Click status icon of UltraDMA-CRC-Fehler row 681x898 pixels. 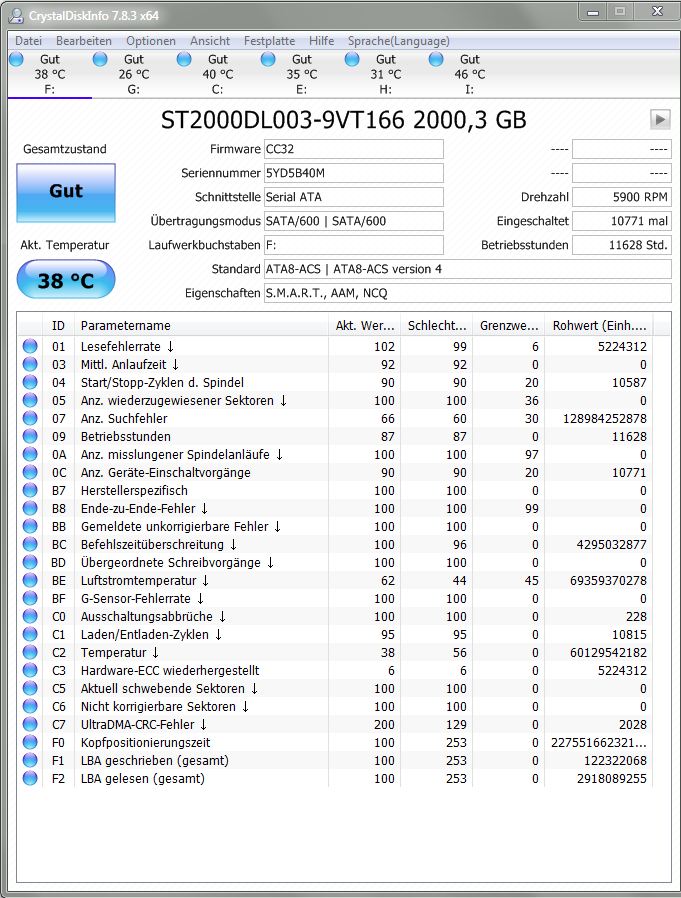pos(30,724)
